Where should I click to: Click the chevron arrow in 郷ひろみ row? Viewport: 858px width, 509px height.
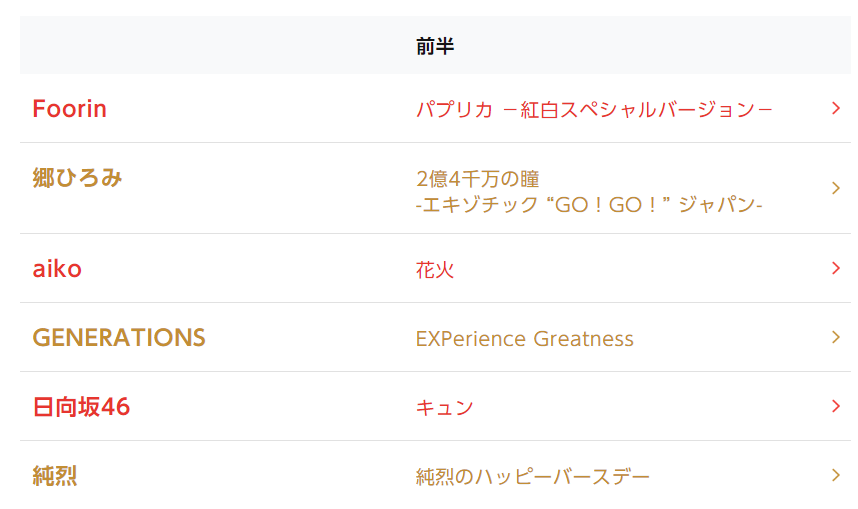point(836,188)
